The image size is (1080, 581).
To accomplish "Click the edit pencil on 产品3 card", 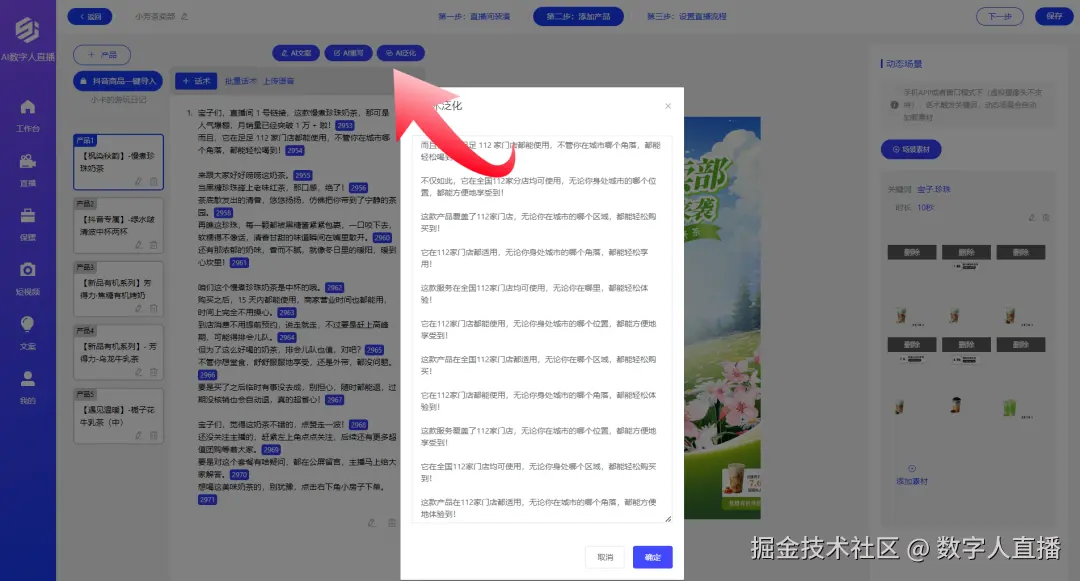I will point(138,308).
